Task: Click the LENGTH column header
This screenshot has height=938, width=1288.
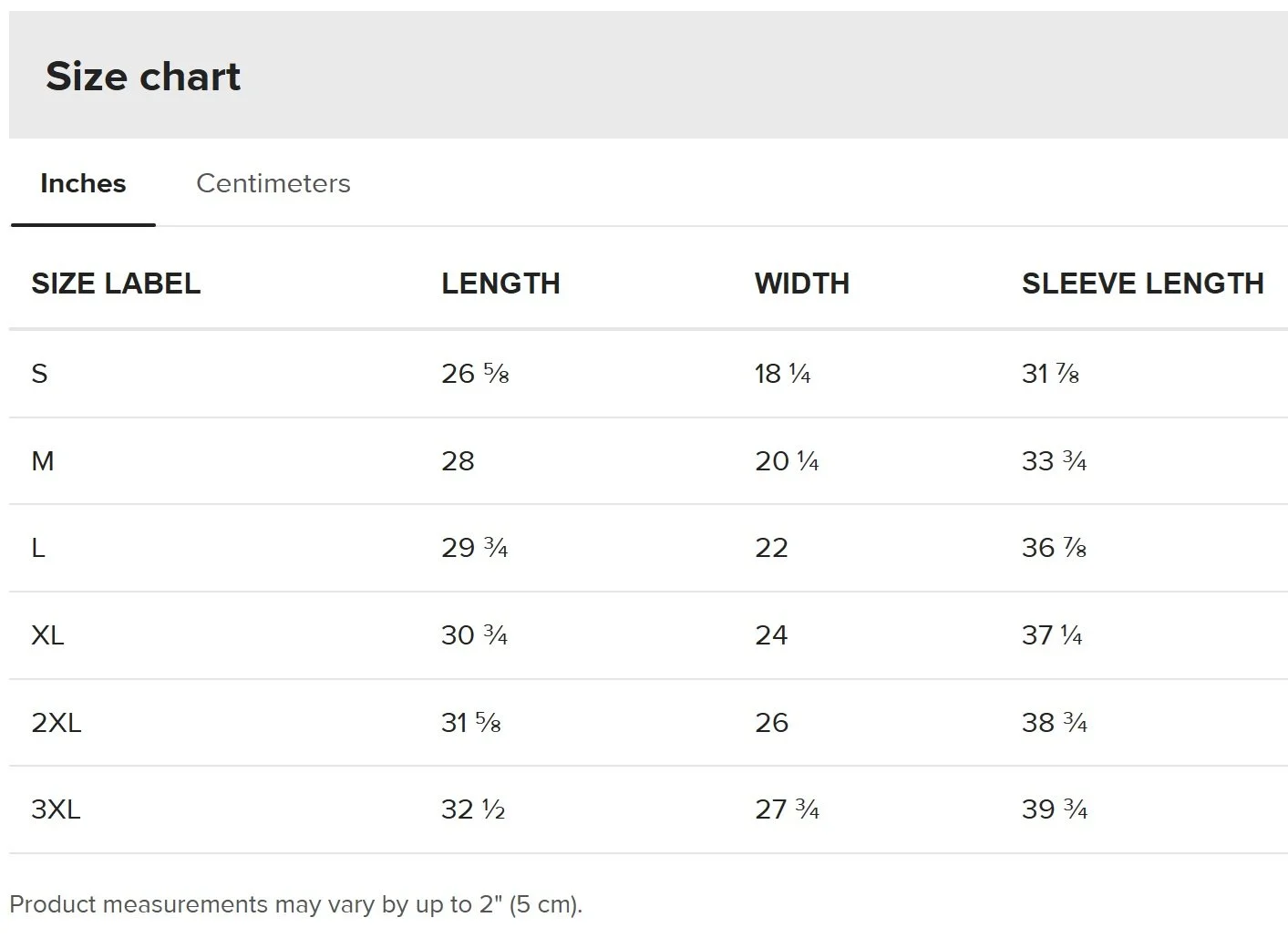Action: pyautogui.click(x=500, y=283)
